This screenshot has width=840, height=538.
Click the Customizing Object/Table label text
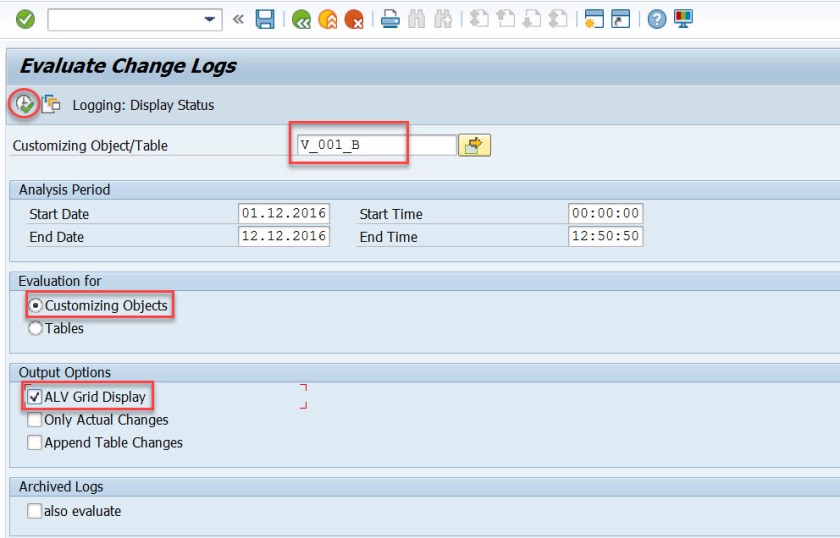pyautogui.click(x=90, y=146)
